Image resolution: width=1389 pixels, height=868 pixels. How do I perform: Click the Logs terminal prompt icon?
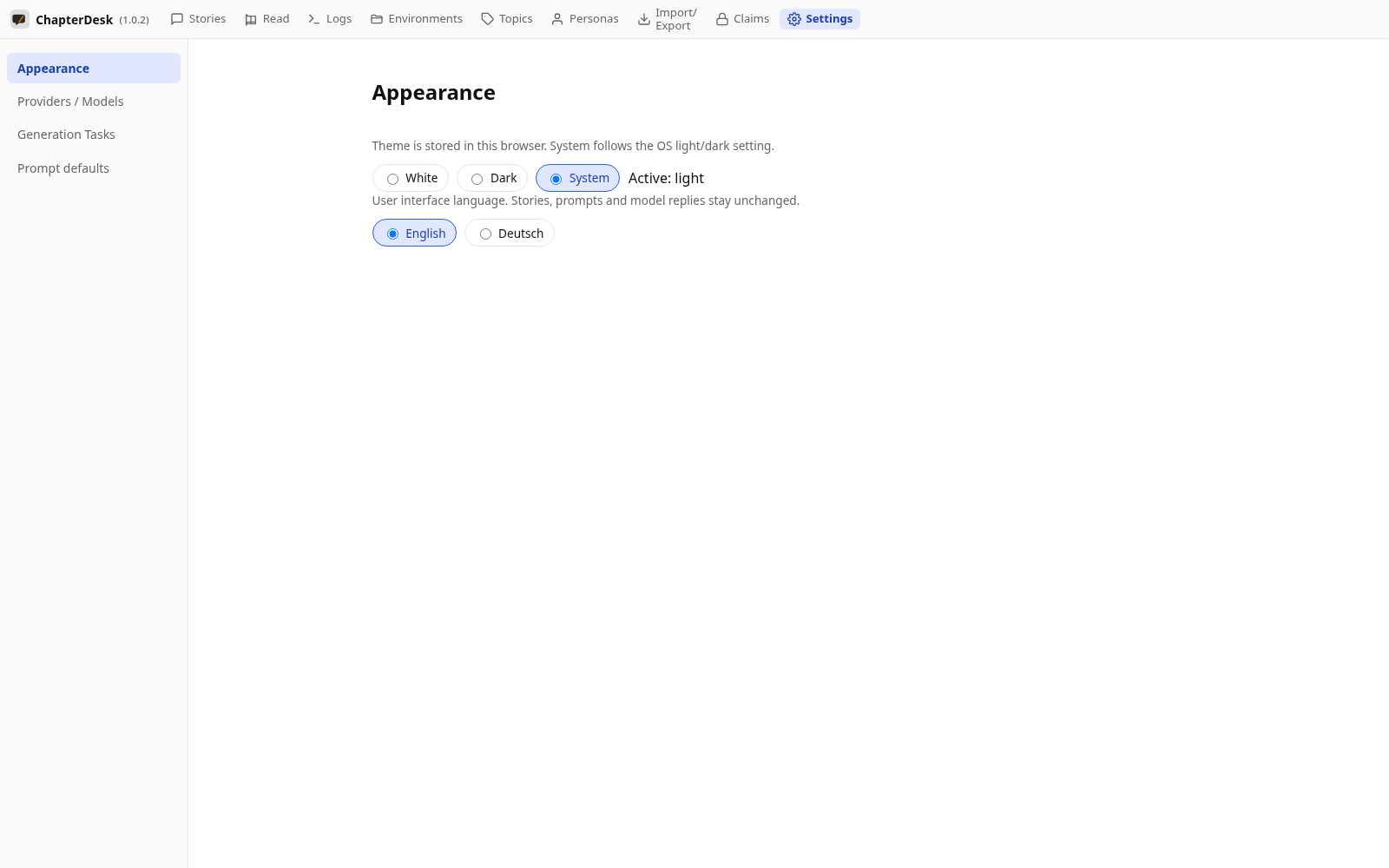[314, 19]
